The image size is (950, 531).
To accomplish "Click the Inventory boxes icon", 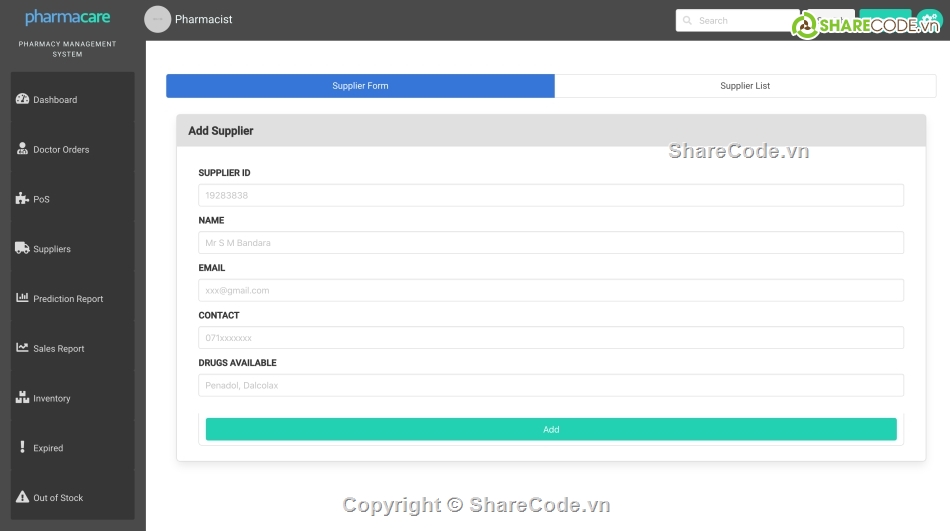I will (x=22, y=398).
